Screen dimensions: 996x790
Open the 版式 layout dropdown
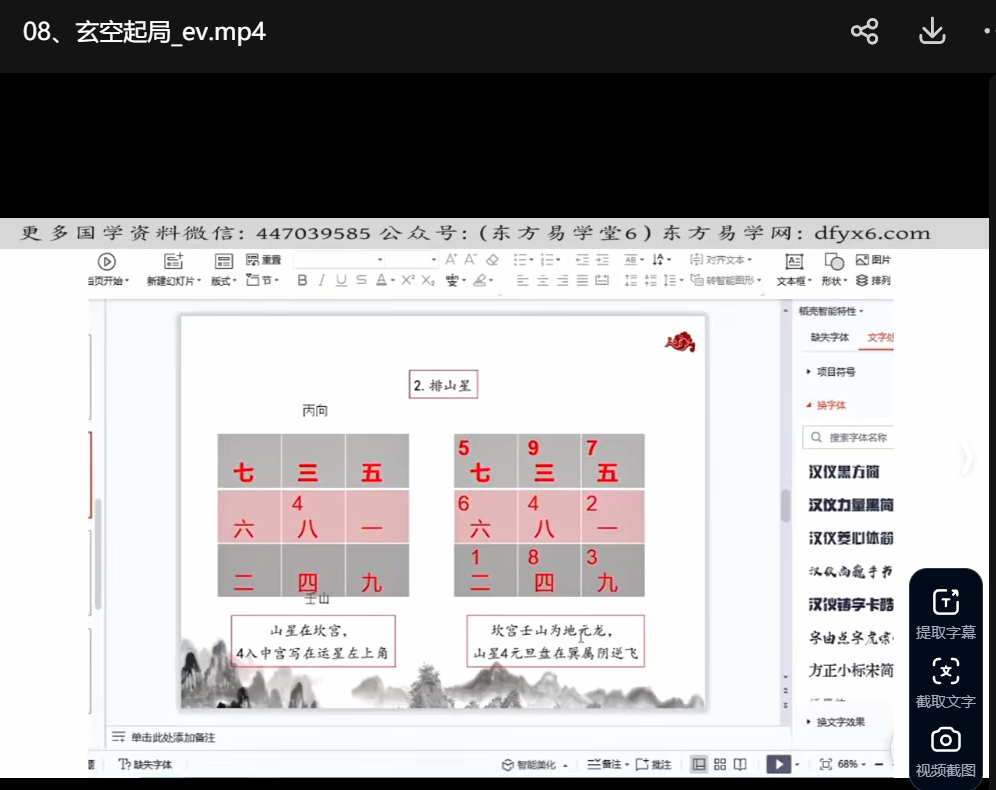tap(221, 281)
